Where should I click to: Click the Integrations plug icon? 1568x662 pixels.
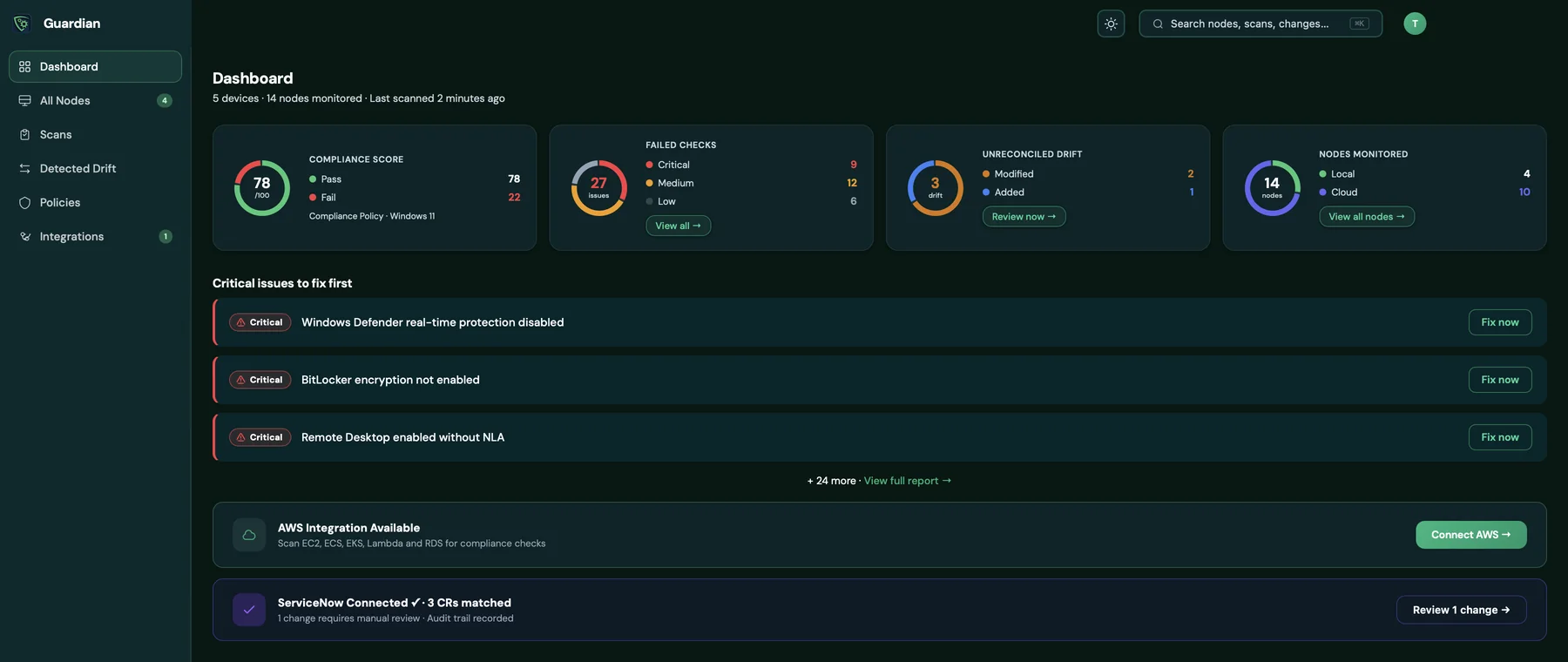(x=24, y=236)
